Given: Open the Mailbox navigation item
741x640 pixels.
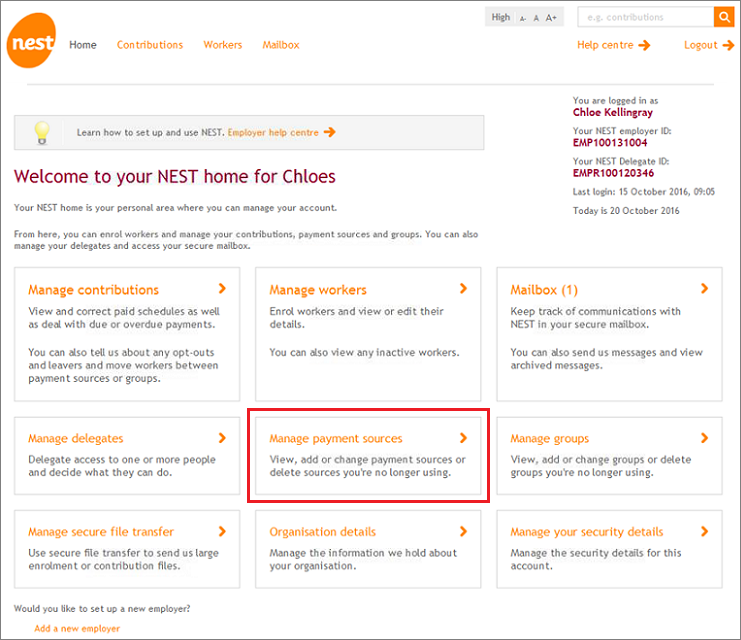Looking at the screenshot, I should (x=281, y=45).
